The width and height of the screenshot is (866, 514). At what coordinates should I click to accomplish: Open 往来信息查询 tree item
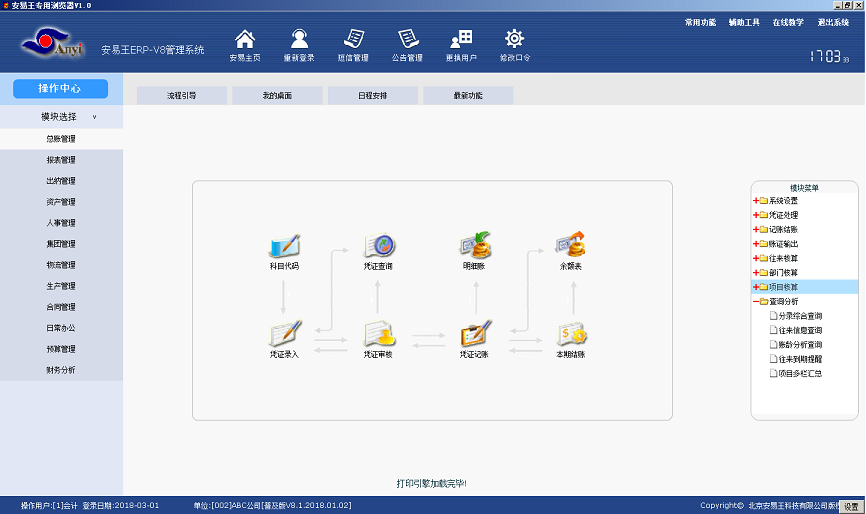796,330
